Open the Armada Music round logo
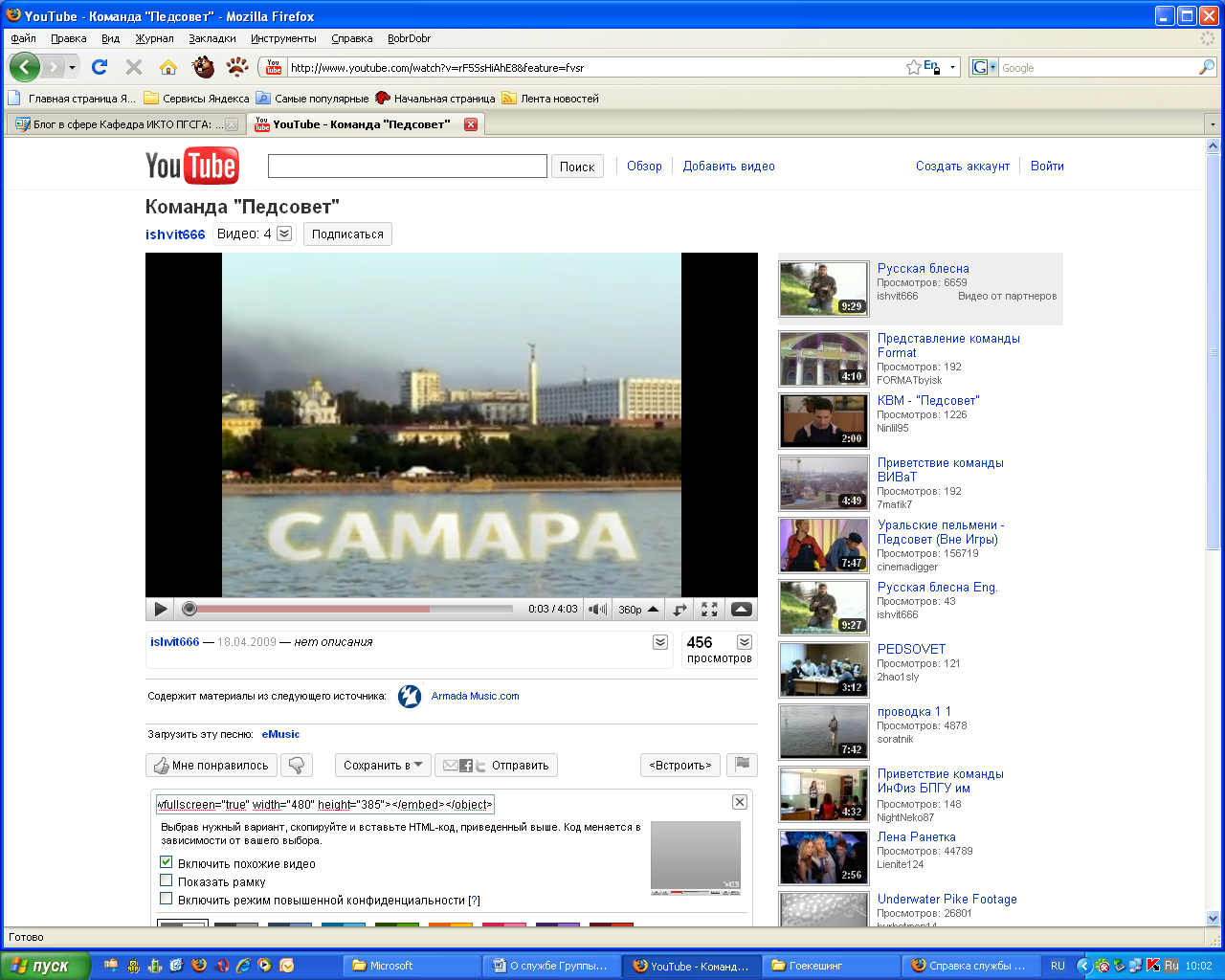Screen dimensions: 1225x980 click(410, 696)
